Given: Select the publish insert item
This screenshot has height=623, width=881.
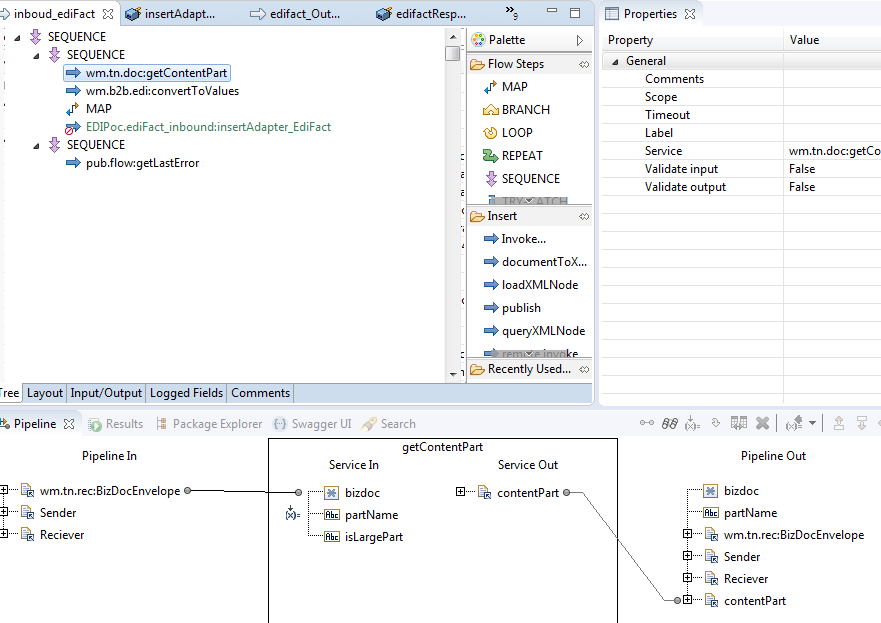Looking at the screenshot, I should click(x=512, y=308).
